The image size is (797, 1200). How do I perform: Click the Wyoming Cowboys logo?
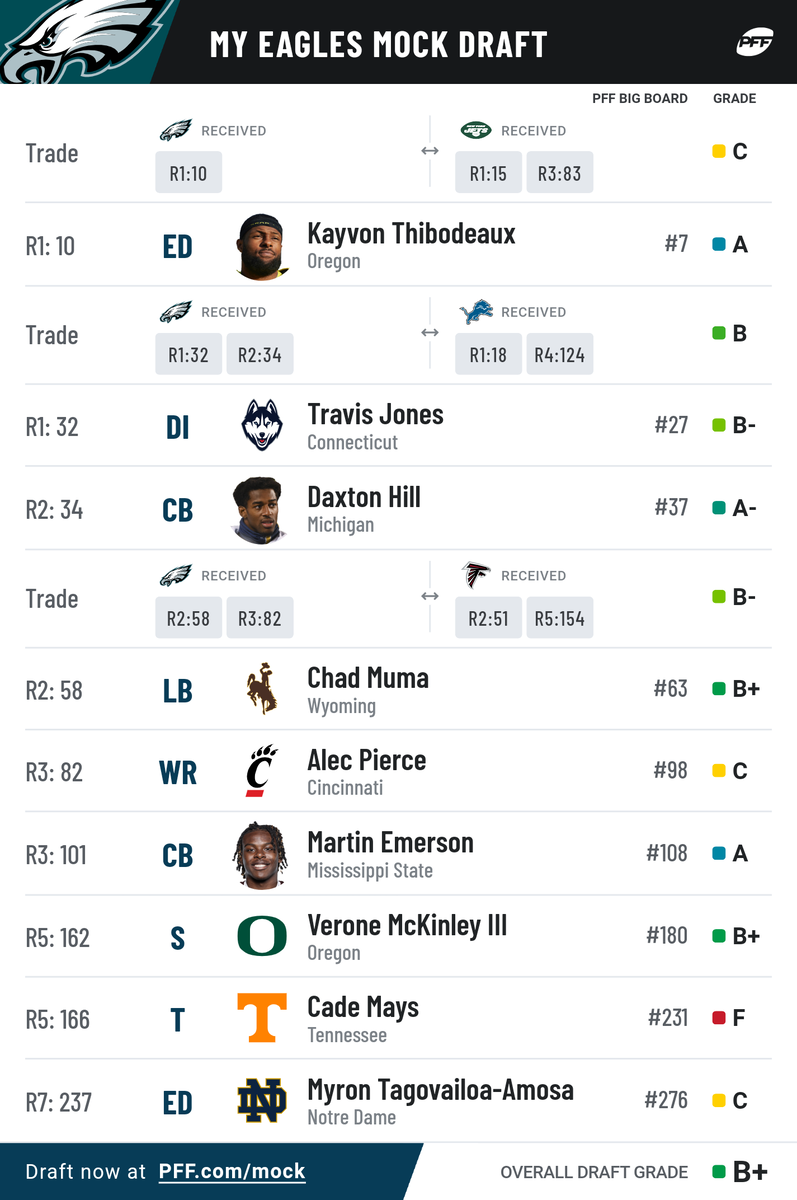(262, 689)
